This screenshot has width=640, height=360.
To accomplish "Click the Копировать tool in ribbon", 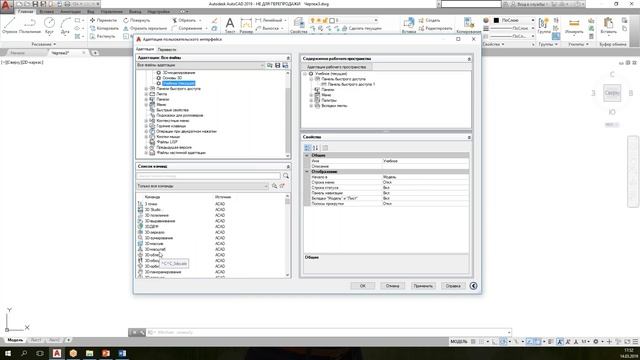I will coord(104,28).
